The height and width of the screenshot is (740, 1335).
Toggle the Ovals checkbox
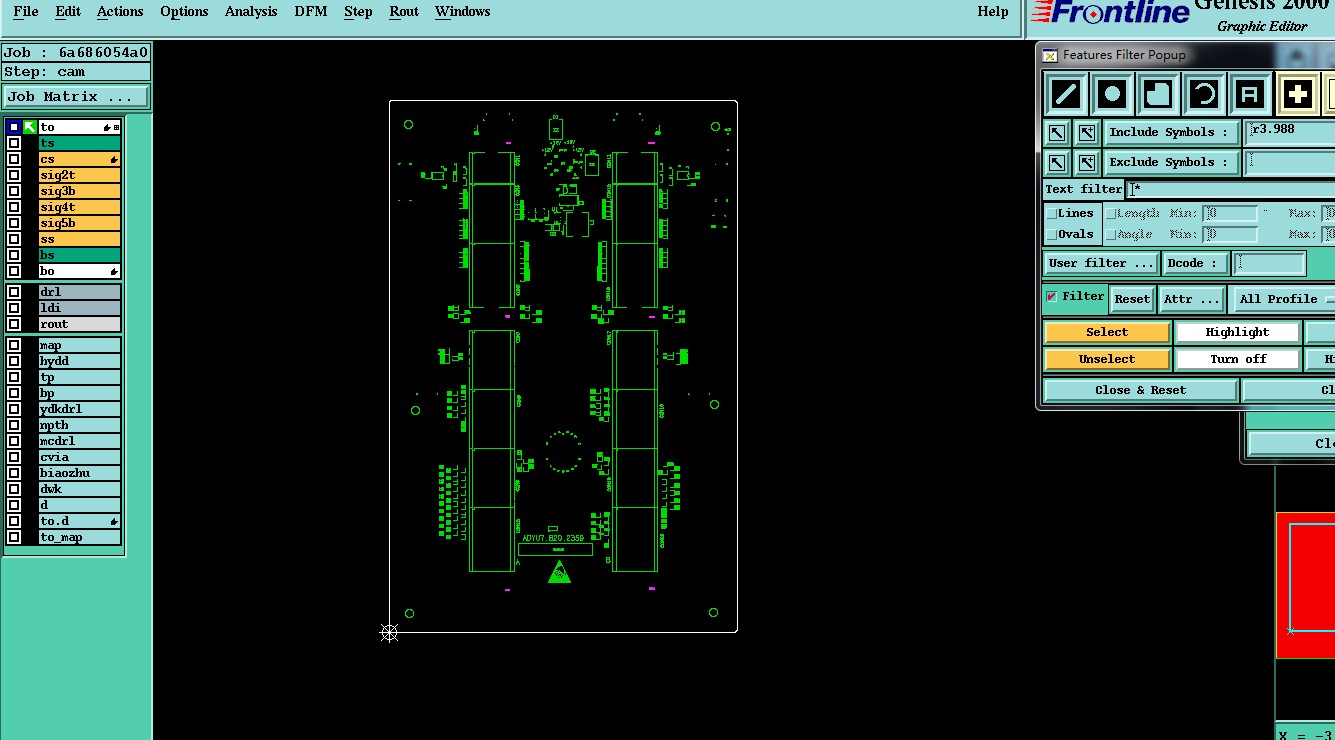coord(1052,234)
